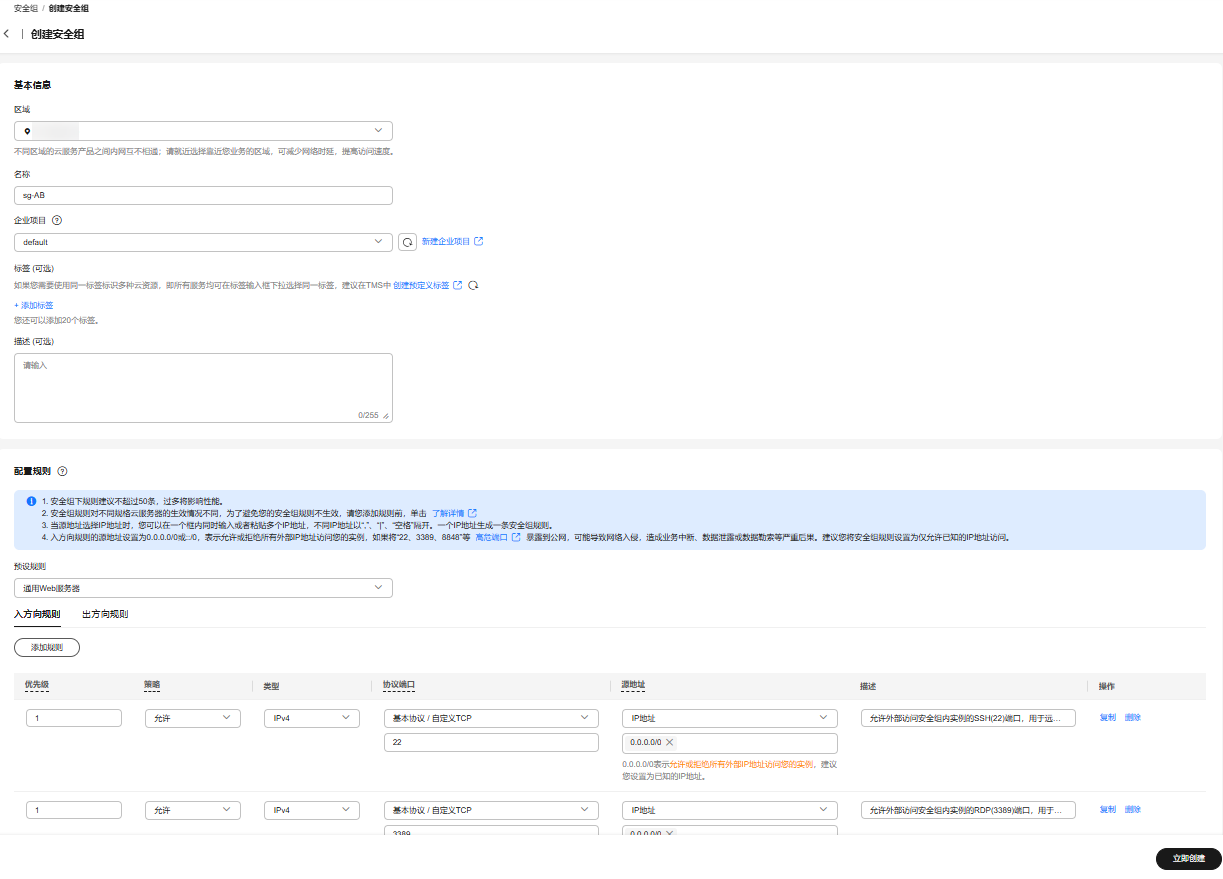Click into the 描述 text area

[203, 387]
